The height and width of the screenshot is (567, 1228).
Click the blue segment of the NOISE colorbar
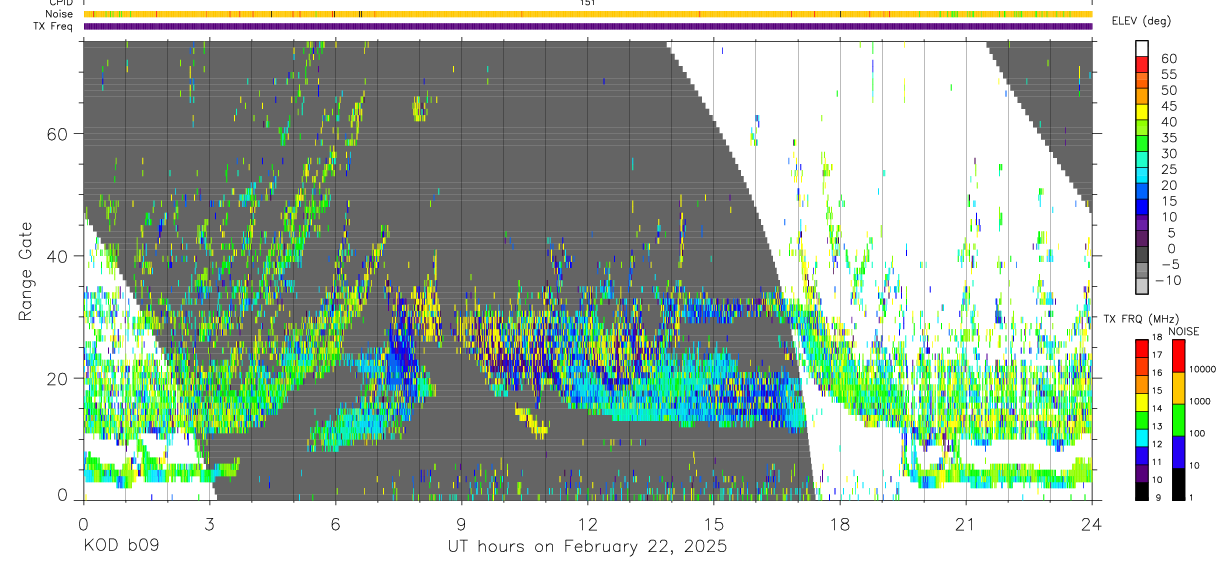1179,451
